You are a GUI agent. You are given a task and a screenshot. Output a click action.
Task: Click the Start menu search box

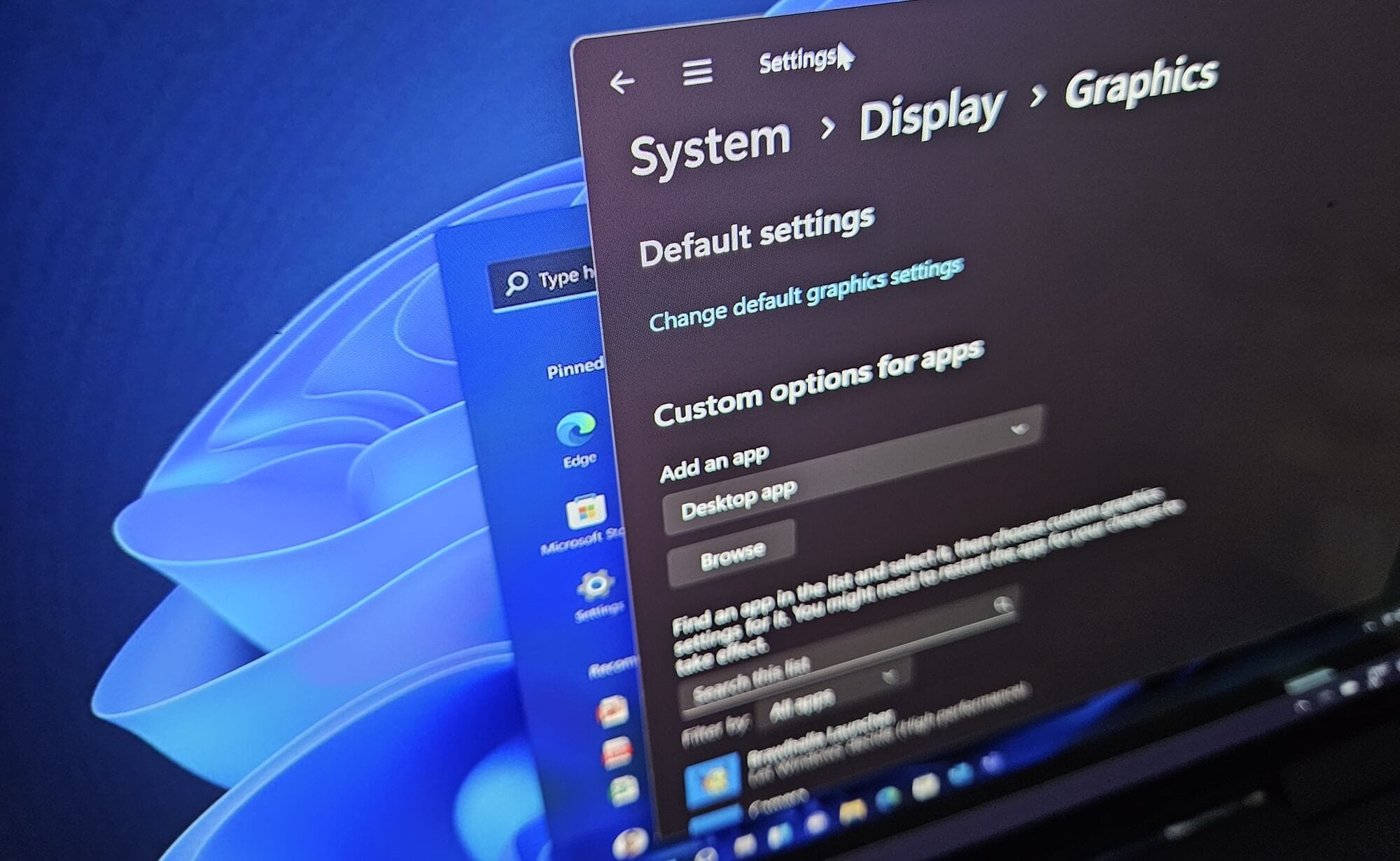(x=543, y=281)
